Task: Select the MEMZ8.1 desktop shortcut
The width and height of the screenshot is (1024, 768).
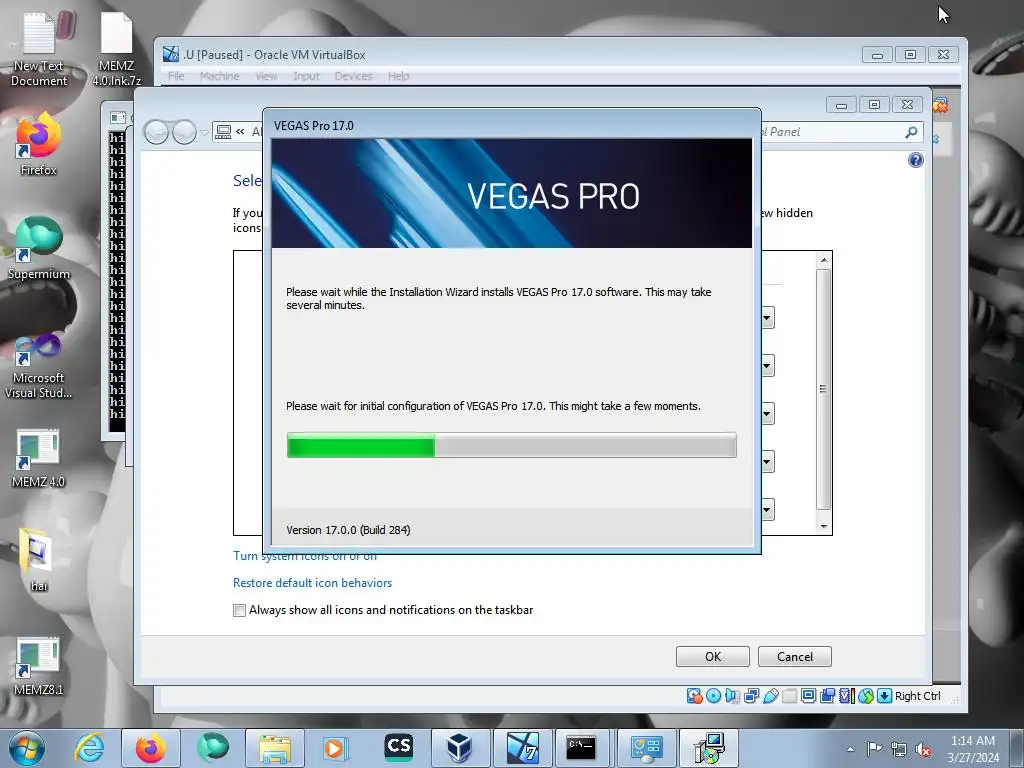Action: [39, 665]
